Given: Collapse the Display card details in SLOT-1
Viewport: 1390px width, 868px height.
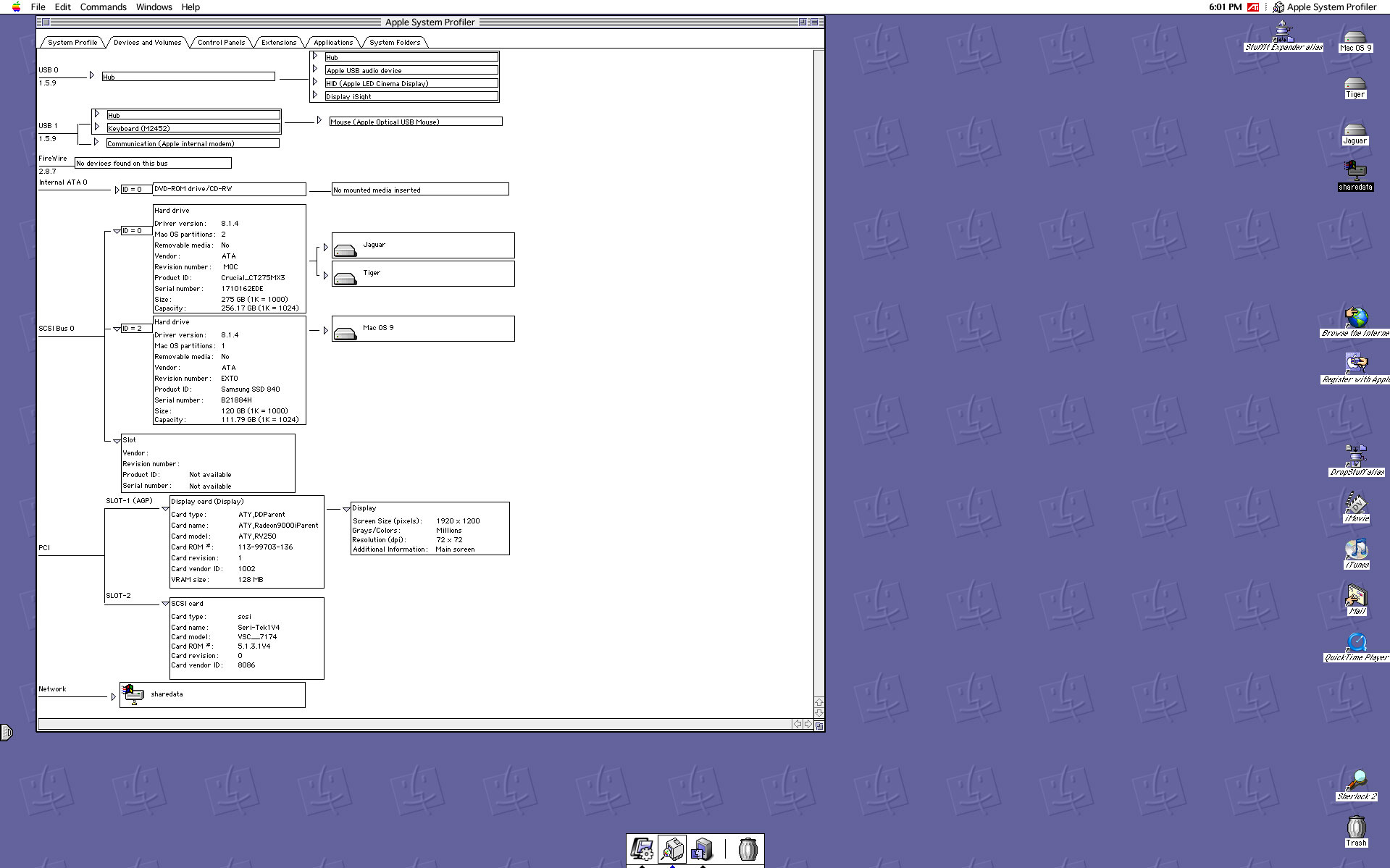Looking at the screenshot, I should coord(165,508).
